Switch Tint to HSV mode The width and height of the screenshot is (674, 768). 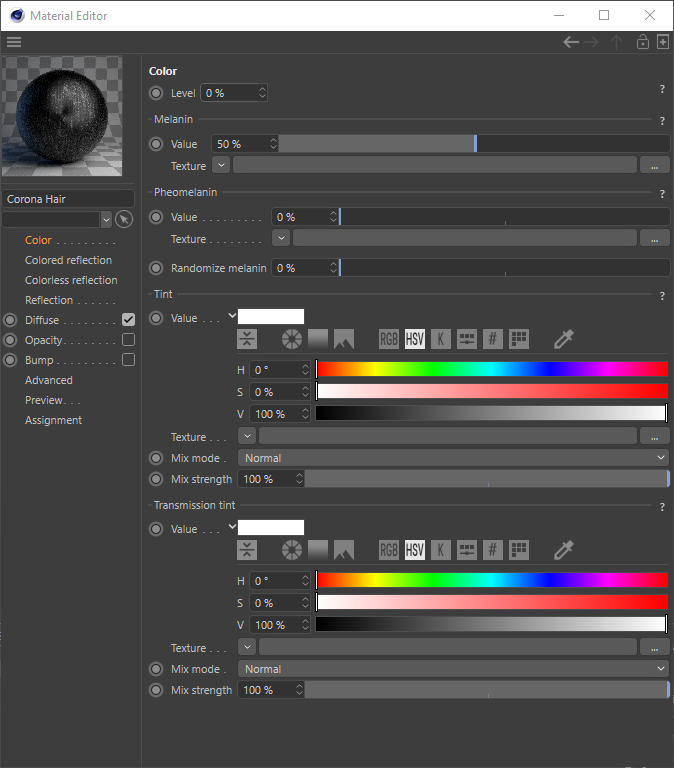414,339
